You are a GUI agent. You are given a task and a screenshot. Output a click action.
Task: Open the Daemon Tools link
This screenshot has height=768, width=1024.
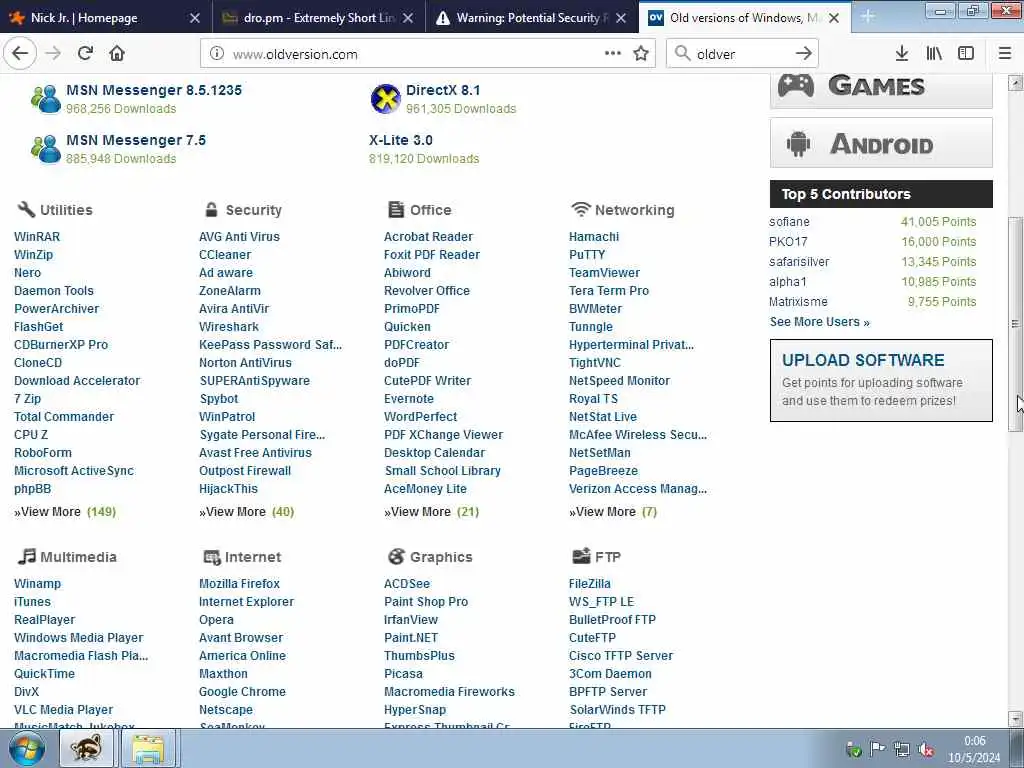54,291
